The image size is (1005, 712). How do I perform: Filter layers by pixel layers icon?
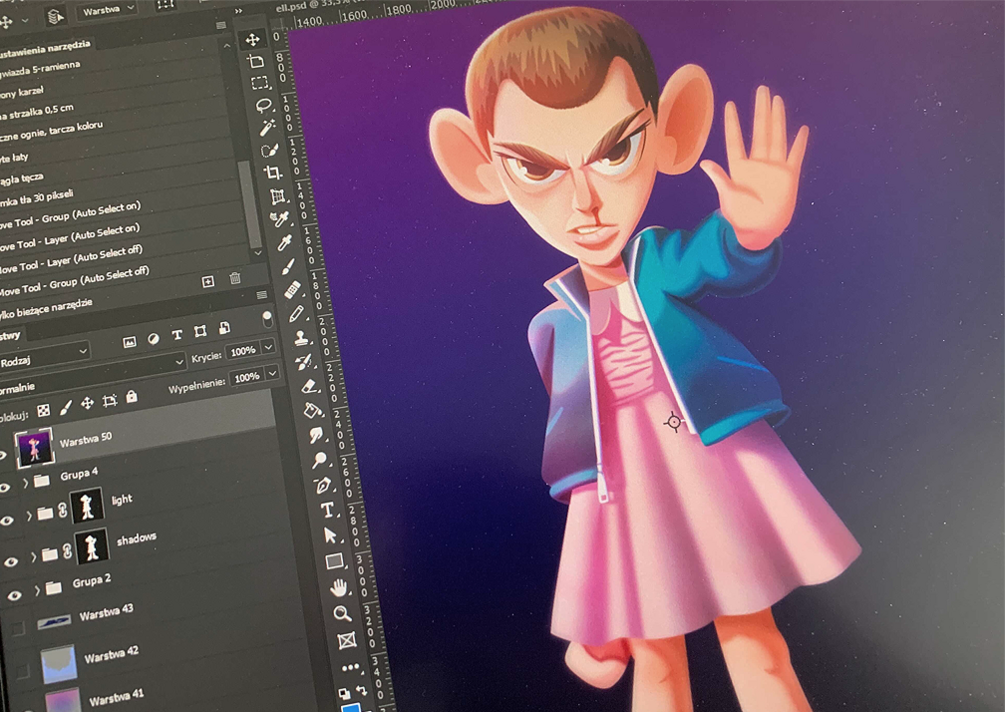point(129,342)
